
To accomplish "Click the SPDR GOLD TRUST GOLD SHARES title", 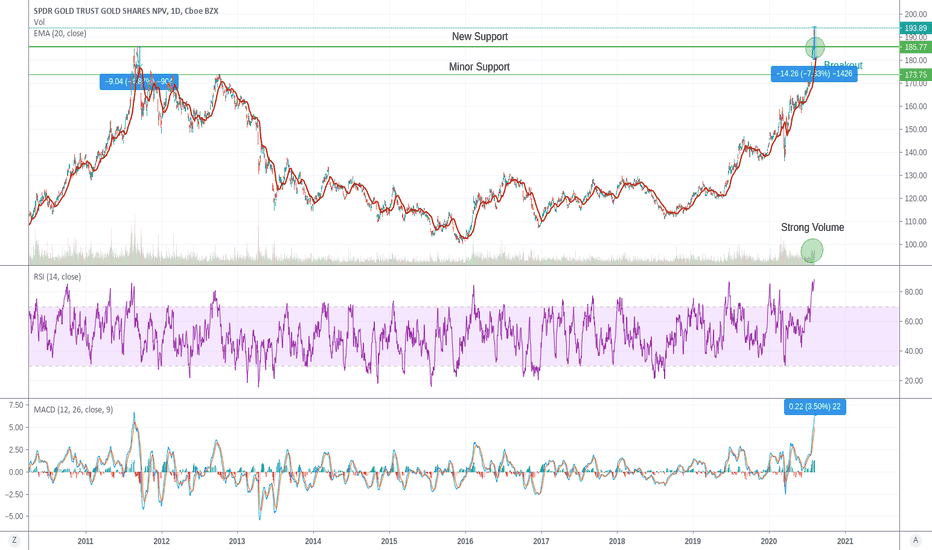I will [x=126, y=11].
